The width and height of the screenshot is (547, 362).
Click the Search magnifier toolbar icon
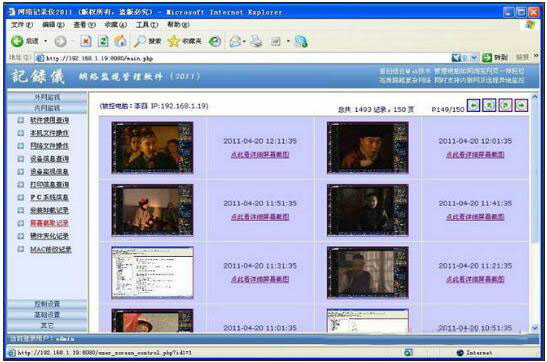coord(140,41)
